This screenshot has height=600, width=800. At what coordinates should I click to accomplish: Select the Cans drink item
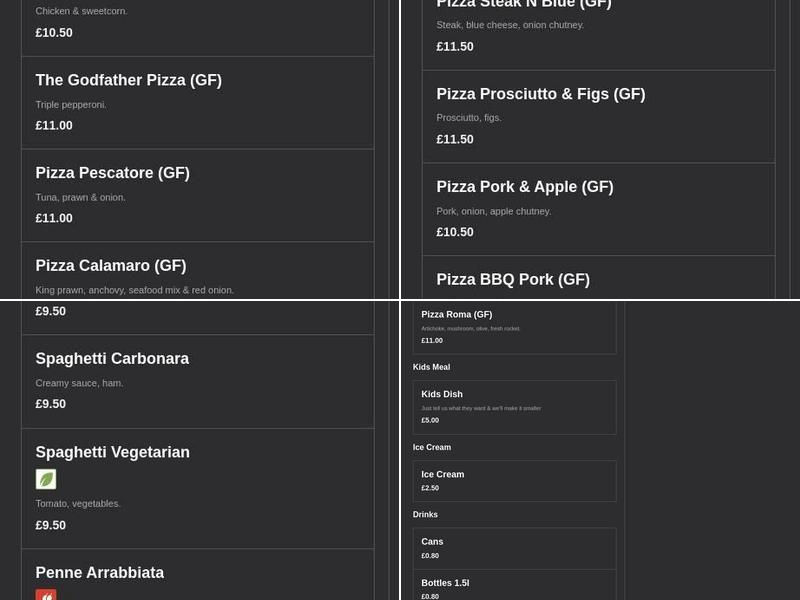(x=432, y=542)
